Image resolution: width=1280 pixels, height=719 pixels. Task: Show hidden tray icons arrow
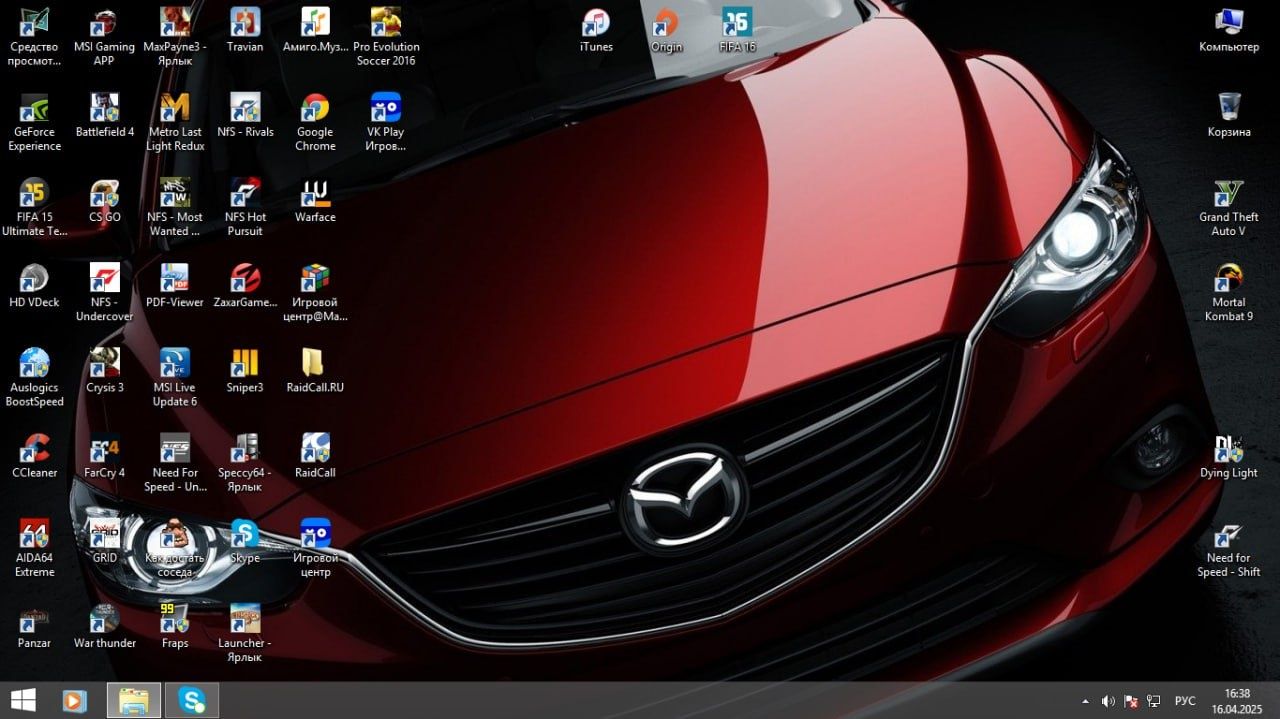[x=1086, y=701]
